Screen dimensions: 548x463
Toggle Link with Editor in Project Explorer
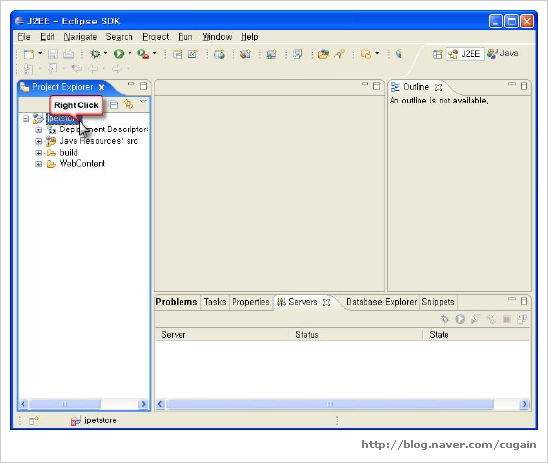pos(129,104)
